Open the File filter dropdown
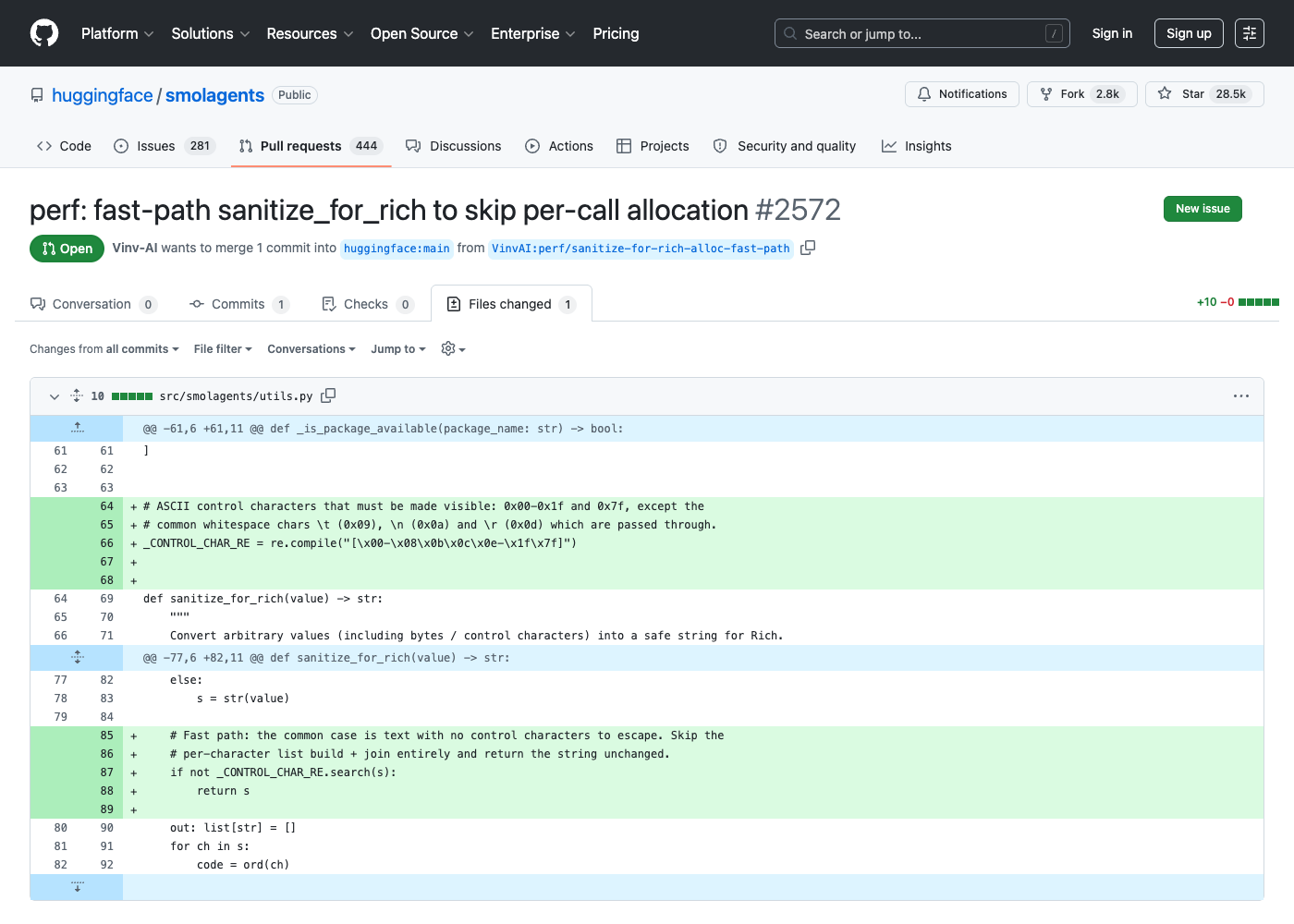1294x924 pixels. tap(223, 348)
